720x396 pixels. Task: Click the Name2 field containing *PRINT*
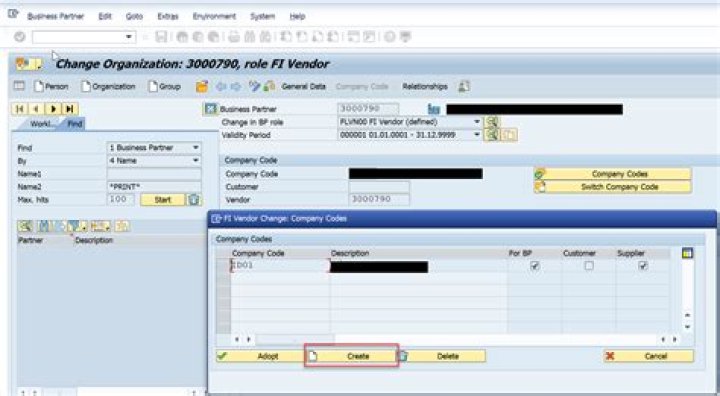(154, 187)
